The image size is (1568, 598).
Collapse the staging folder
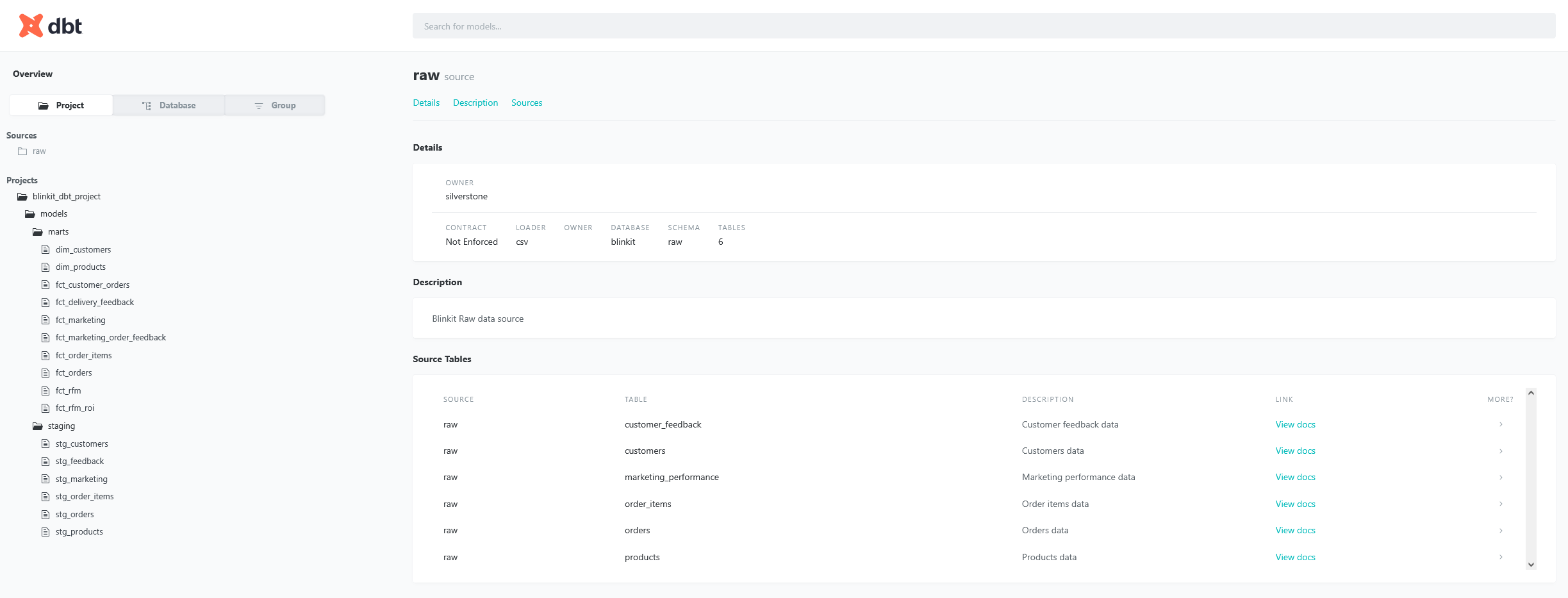[x=38, y=426]
